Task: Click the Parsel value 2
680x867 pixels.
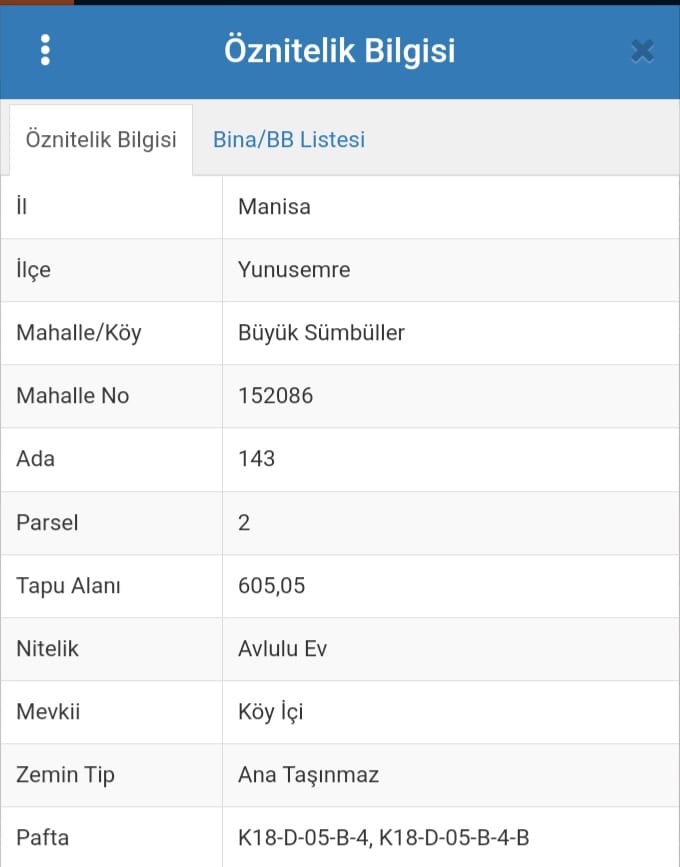Action: click(244, 523)
